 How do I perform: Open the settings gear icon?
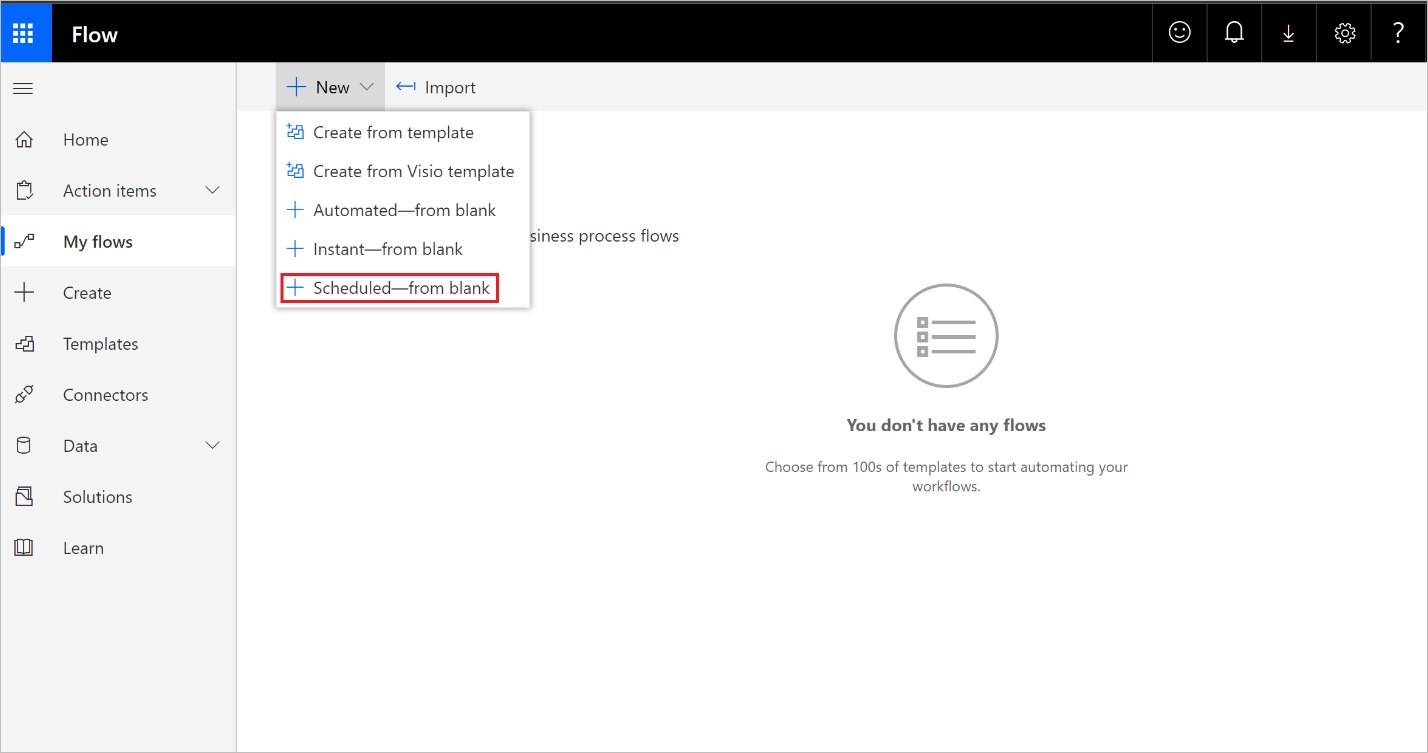pyautogui.click(x=1345, y=33)
